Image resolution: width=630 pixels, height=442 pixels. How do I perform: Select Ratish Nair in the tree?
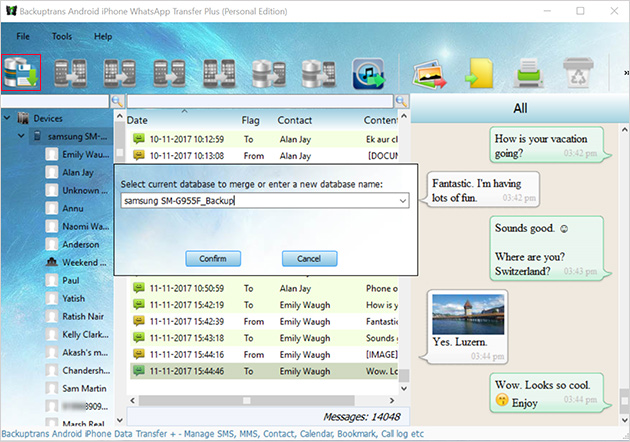[x=75, y=317]
